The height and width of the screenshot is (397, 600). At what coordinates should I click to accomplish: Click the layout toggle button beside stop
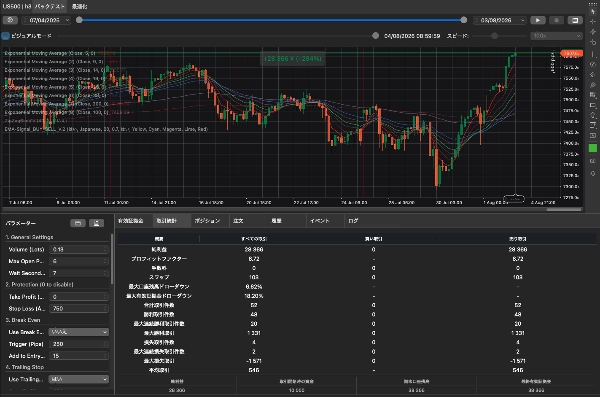coord(575,20)
